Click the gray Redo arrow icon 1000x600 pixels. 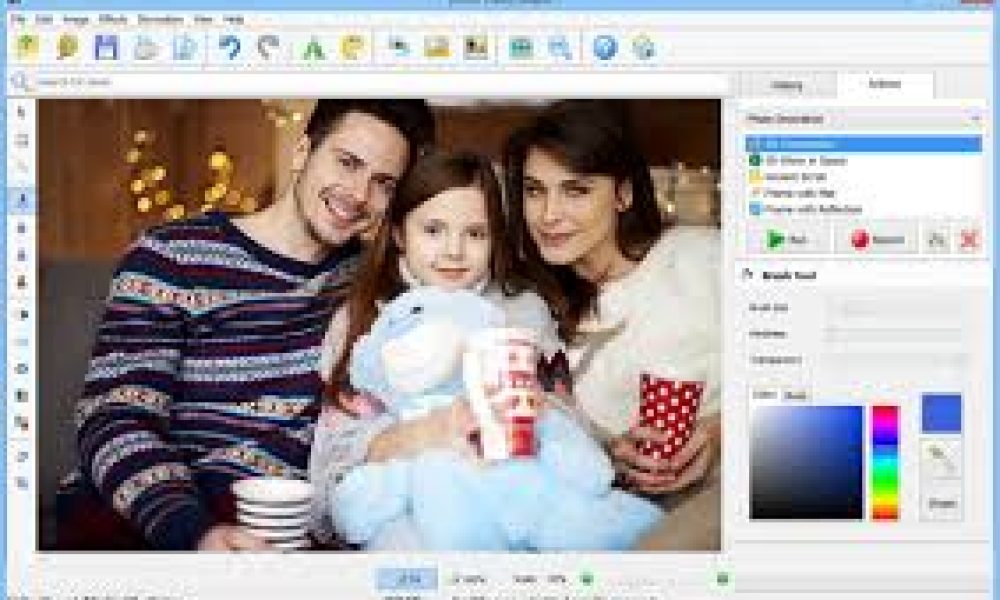click(269, 48)
